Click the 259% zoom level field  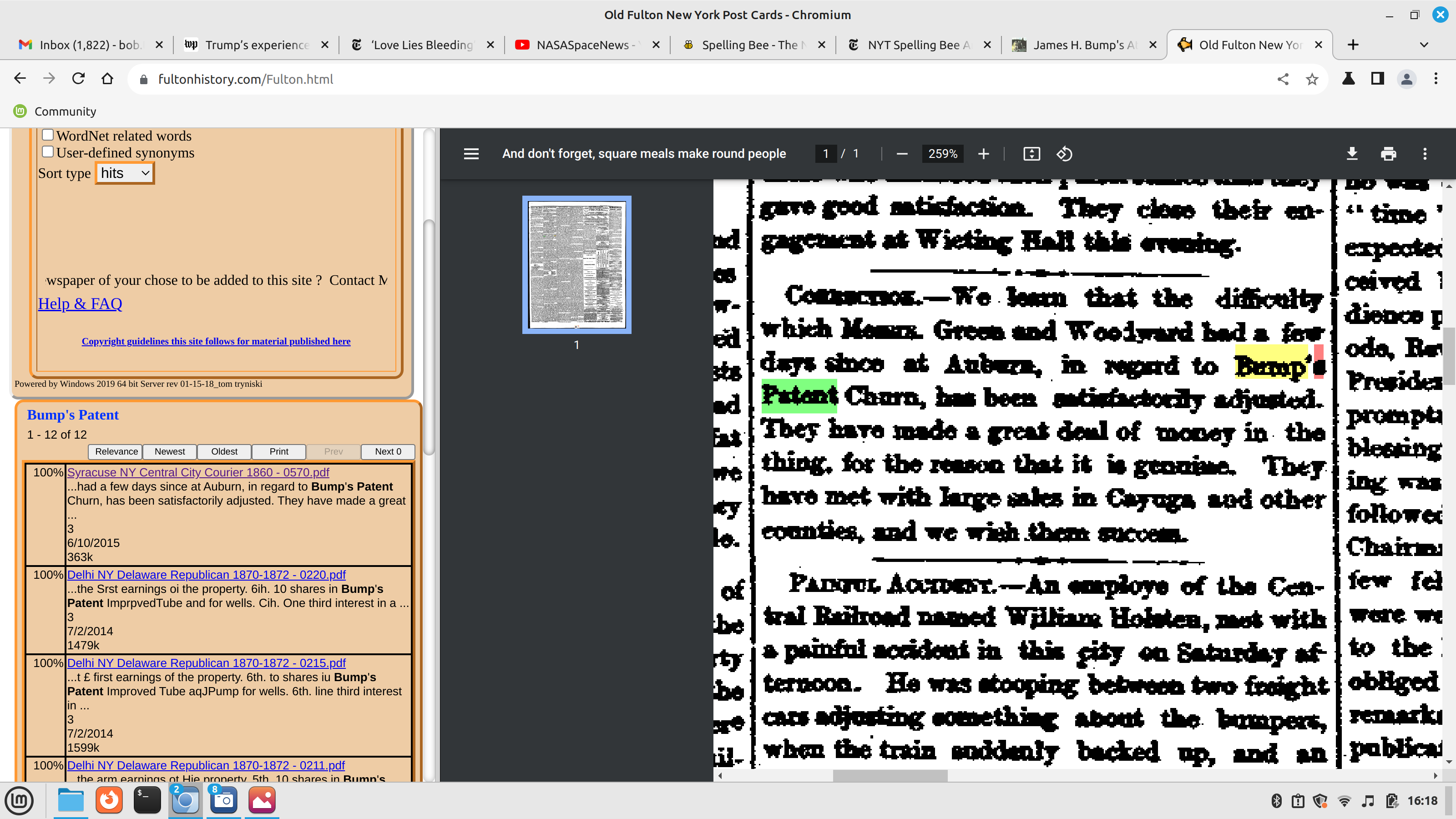tap(942, 154)
